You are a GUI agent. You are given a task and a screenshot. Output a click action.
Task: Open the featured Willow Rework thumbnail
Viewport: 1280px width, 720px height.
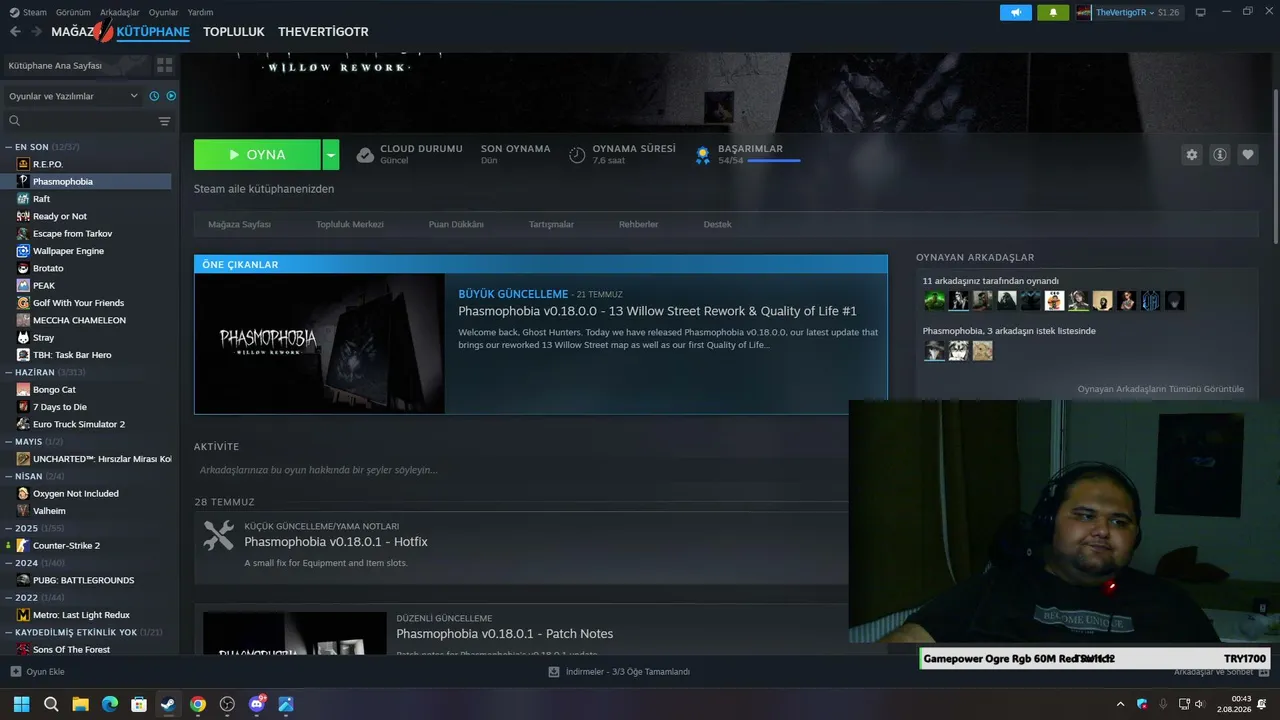[319, 344]
